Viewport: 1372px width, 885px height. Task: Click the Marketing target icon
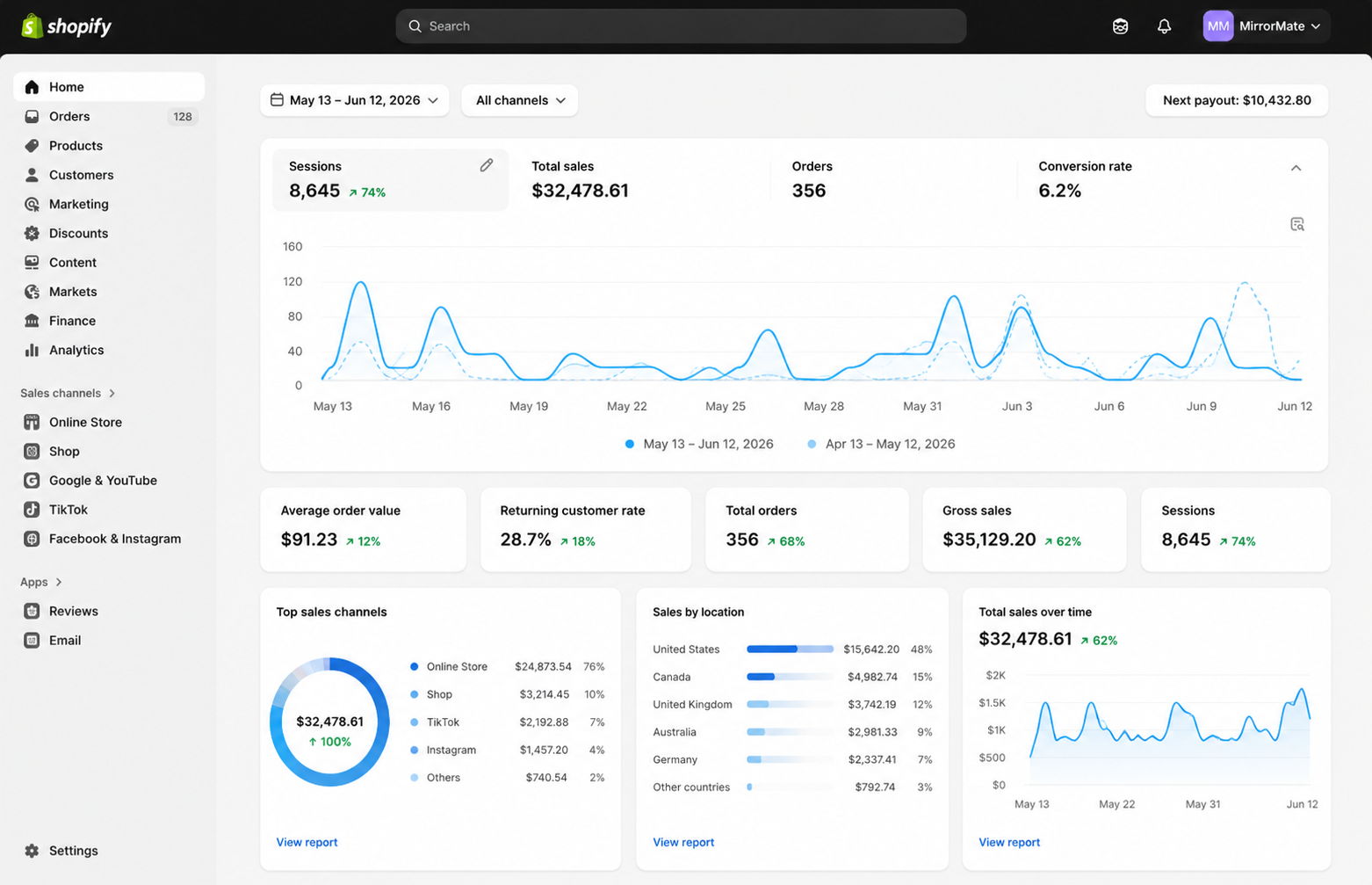[x=32, y=204]
